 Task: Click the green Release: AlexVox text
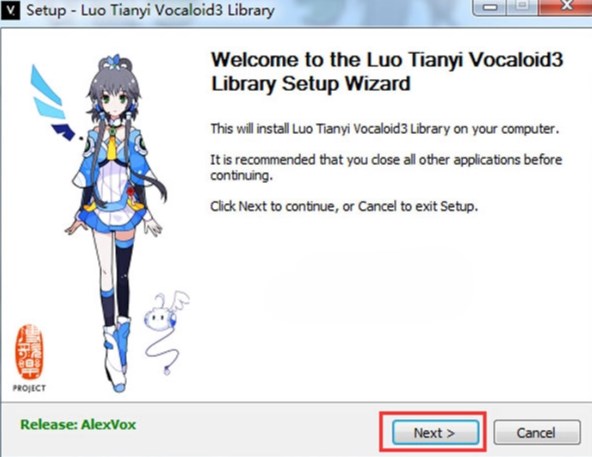coord(78,425)
